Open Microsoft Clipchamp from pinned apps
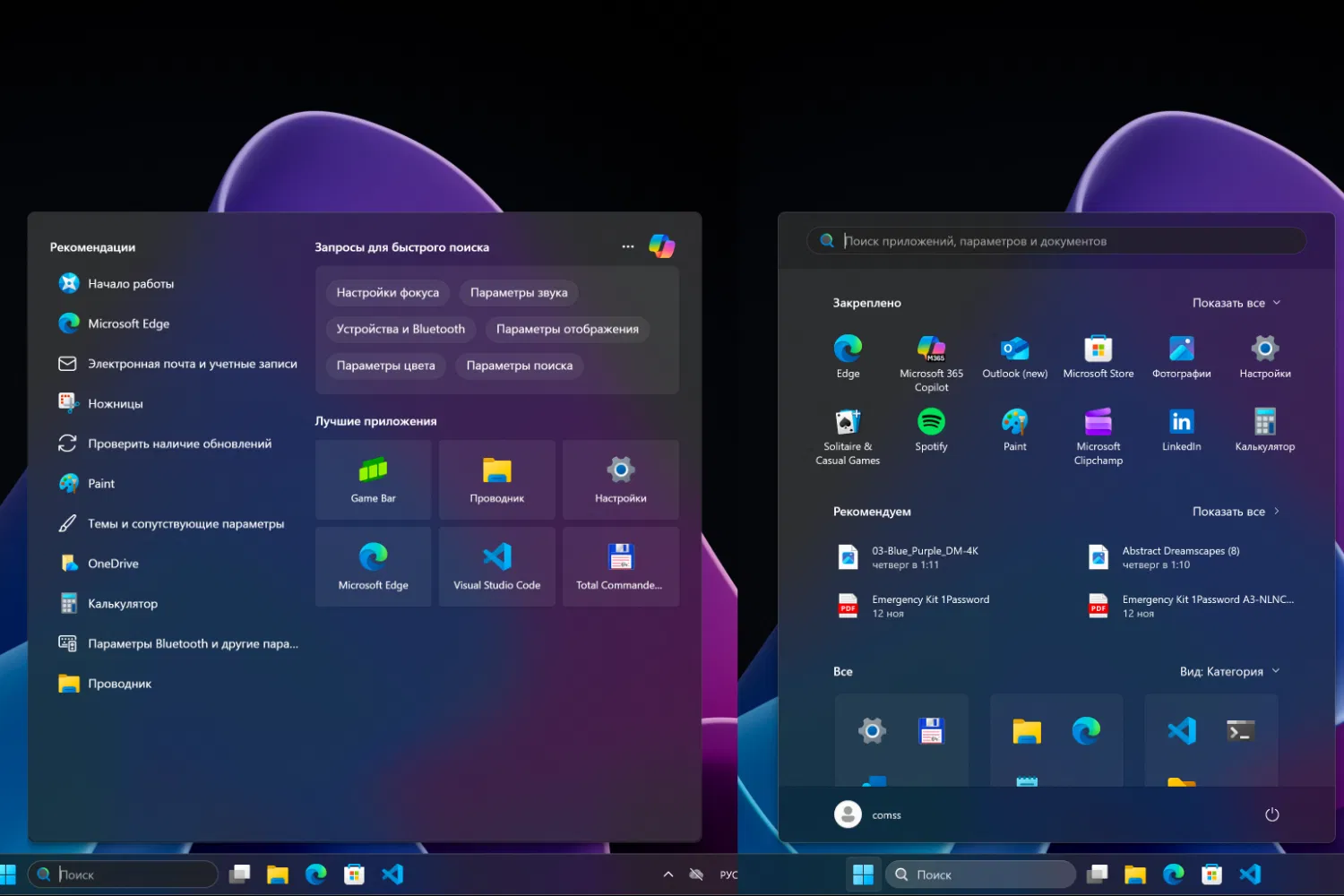The width and height of the screenshot is (1344, 896). [1098, 435]
